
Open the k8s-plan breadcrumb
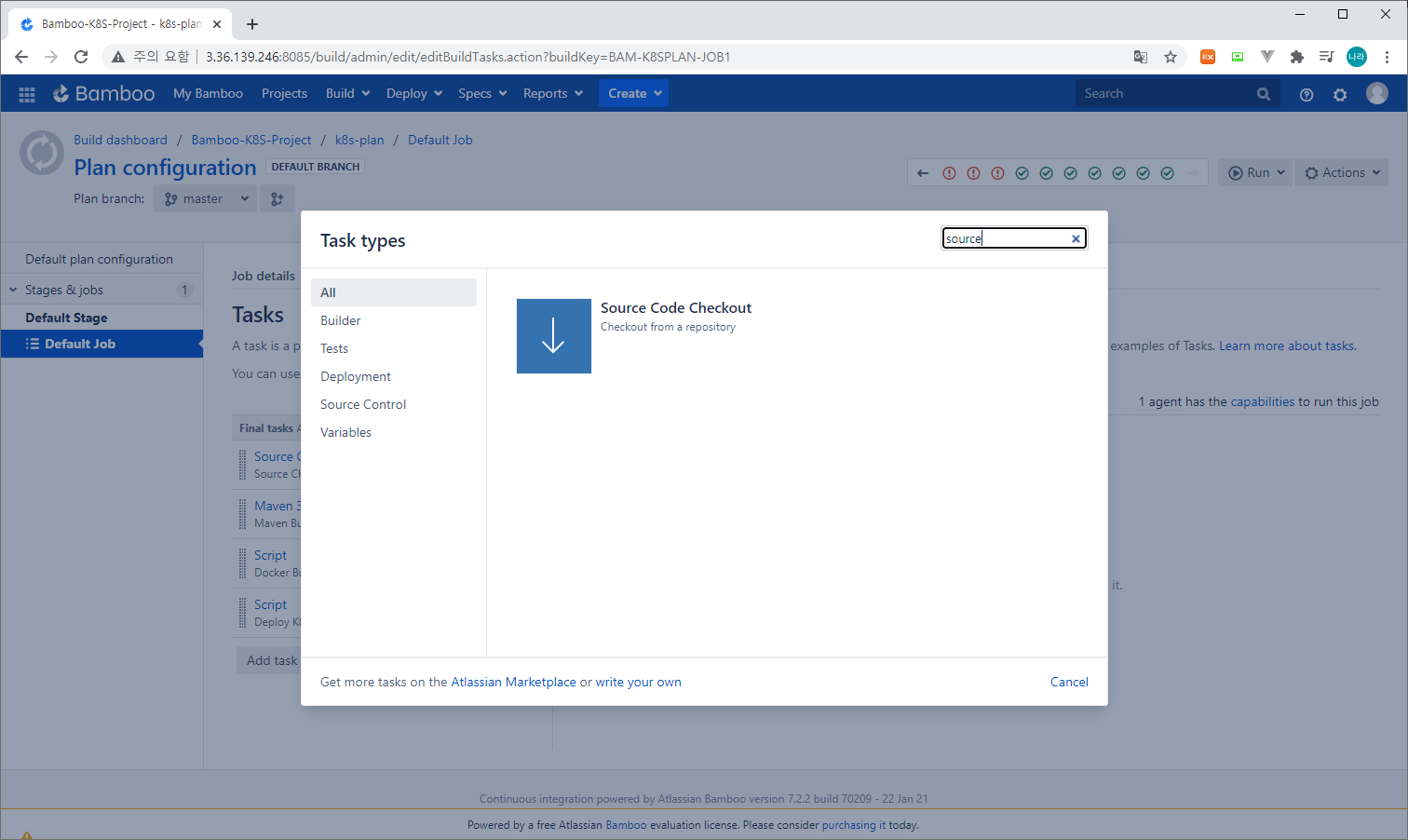click(359, 140)
